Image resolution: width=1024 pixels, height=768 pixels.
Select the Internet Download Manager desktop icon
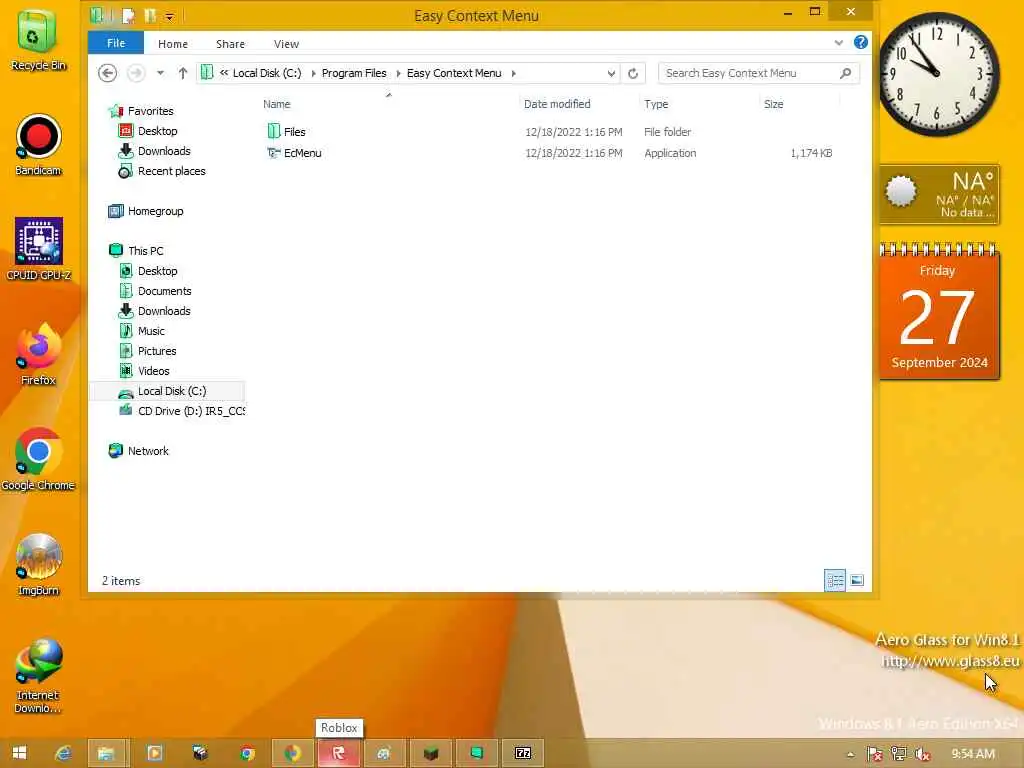(x=38, y=675)
